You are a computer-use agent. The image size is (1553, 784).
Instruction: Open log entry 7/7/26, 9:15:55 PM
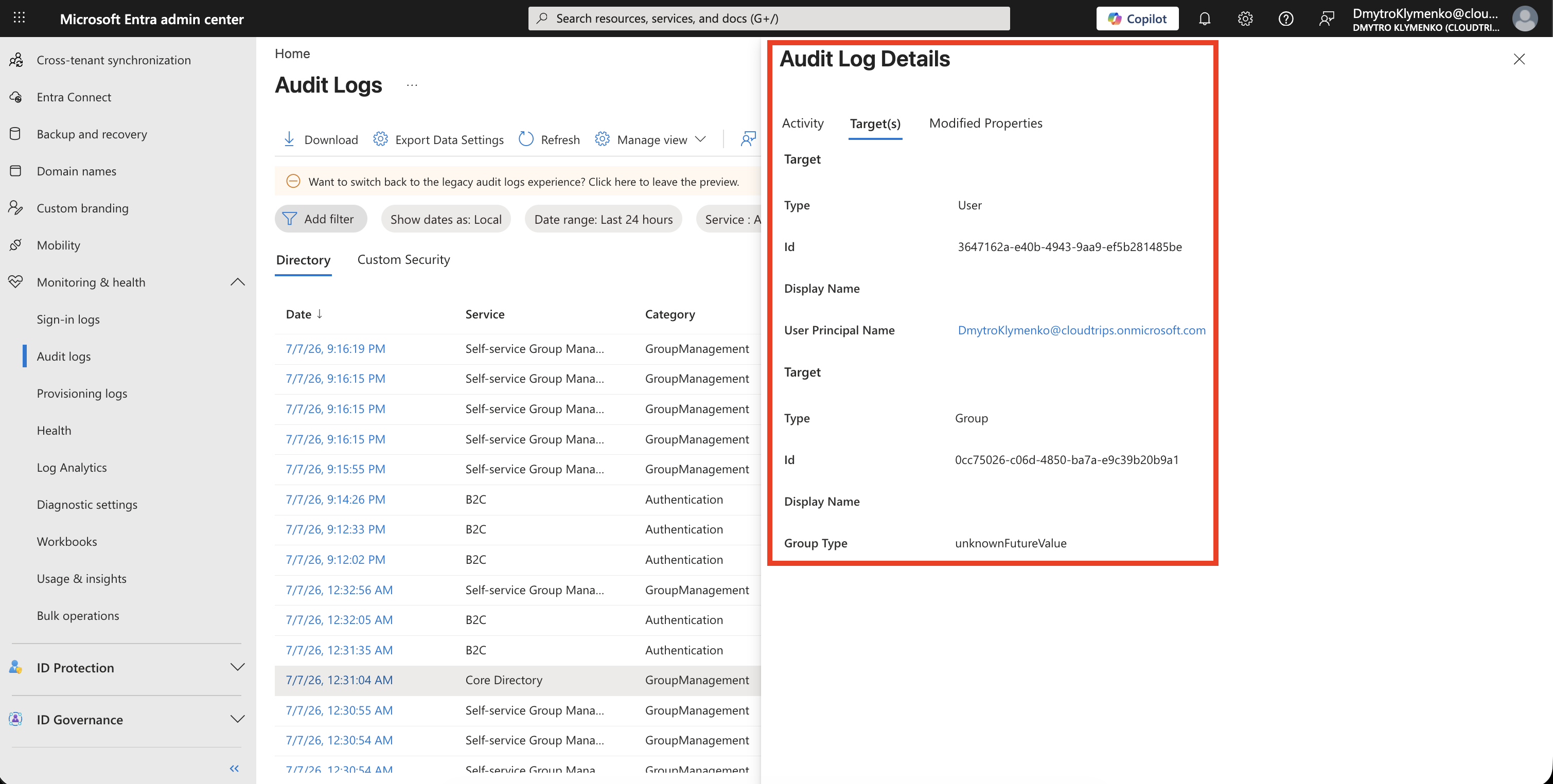click(335, 469)
